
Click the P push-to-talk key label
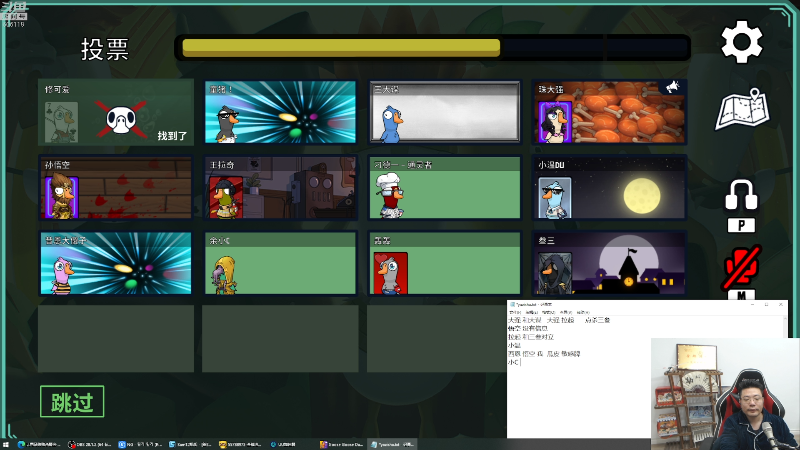click(x=741, y=225)
